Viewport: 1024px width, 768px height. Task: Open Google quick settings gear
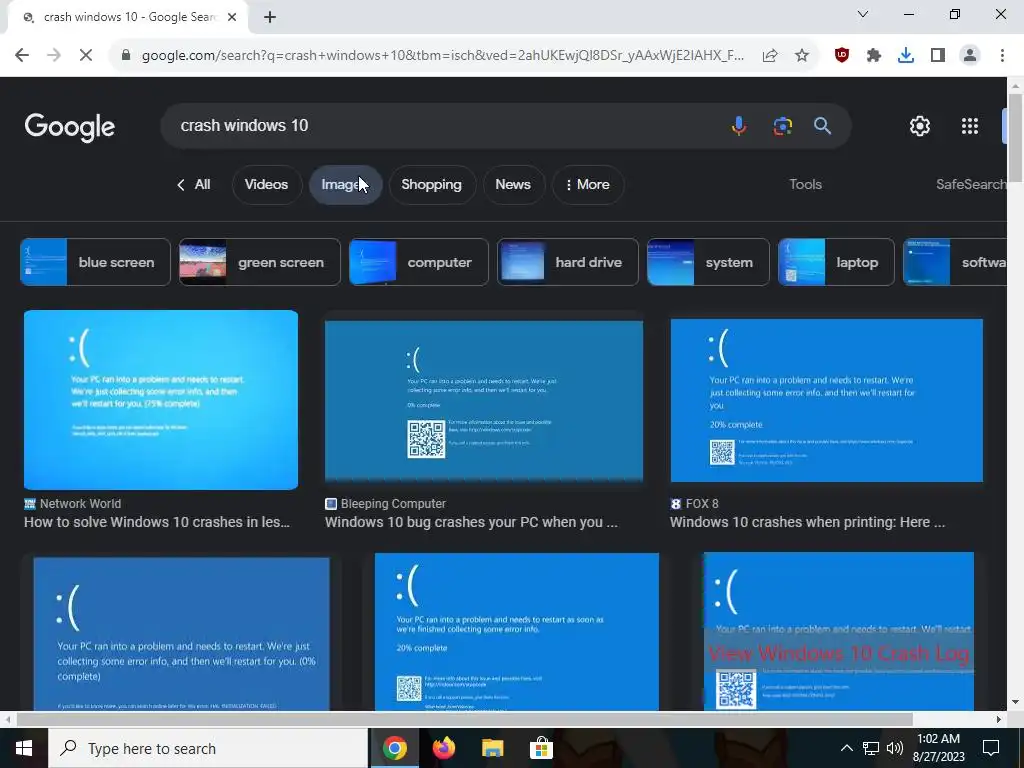coord(920,126)
